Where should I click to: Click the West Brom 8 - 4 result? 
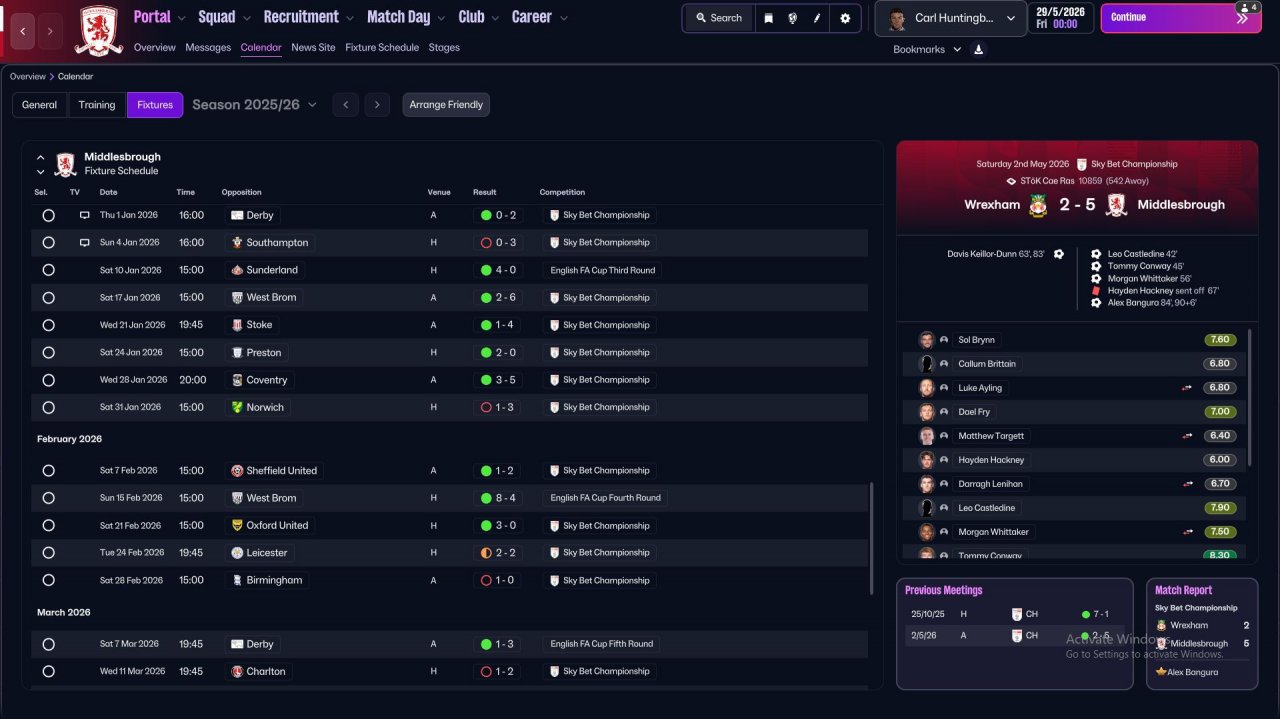[499, 498]
